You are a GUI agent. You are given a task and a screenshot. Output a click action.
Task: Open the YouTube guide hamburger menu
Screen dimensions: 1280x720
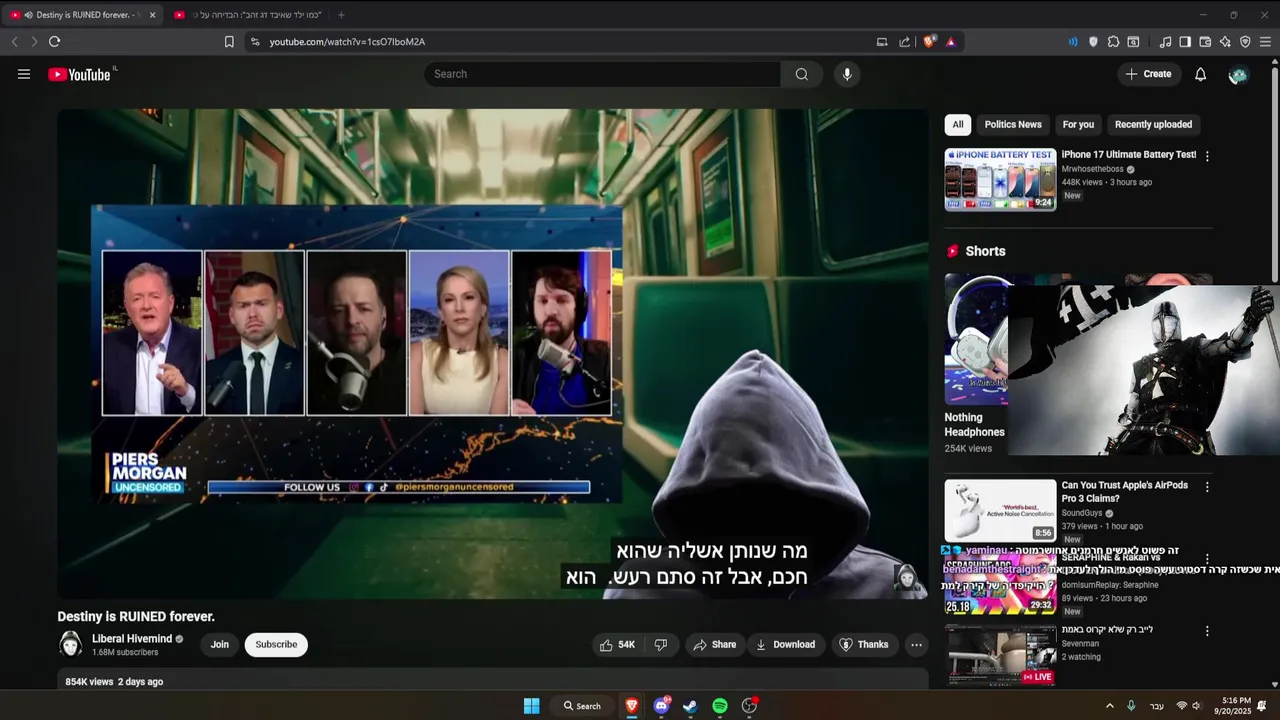click(x=24, y=74)
